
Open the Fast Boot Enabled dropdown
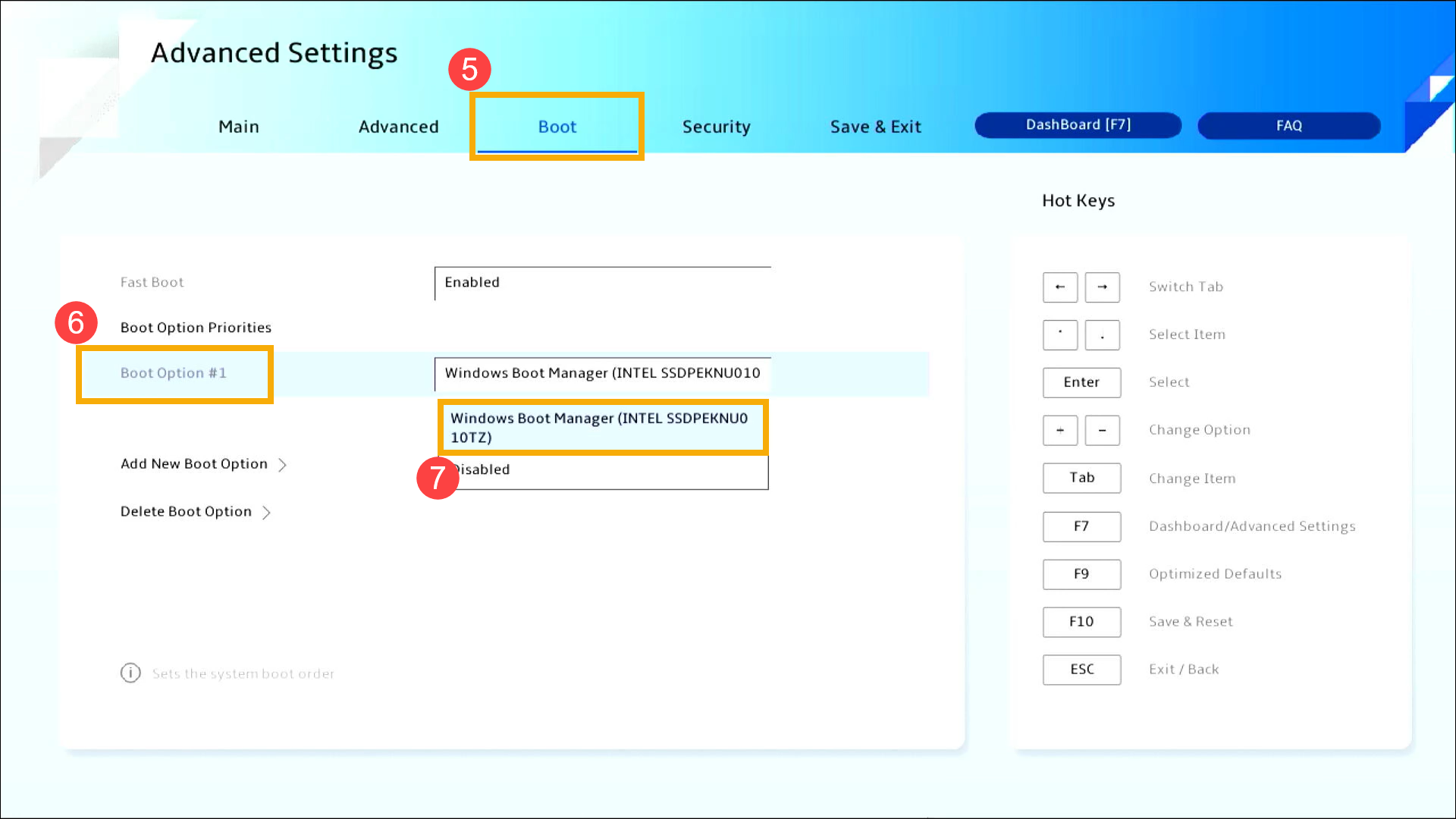(x=602, y=283)
